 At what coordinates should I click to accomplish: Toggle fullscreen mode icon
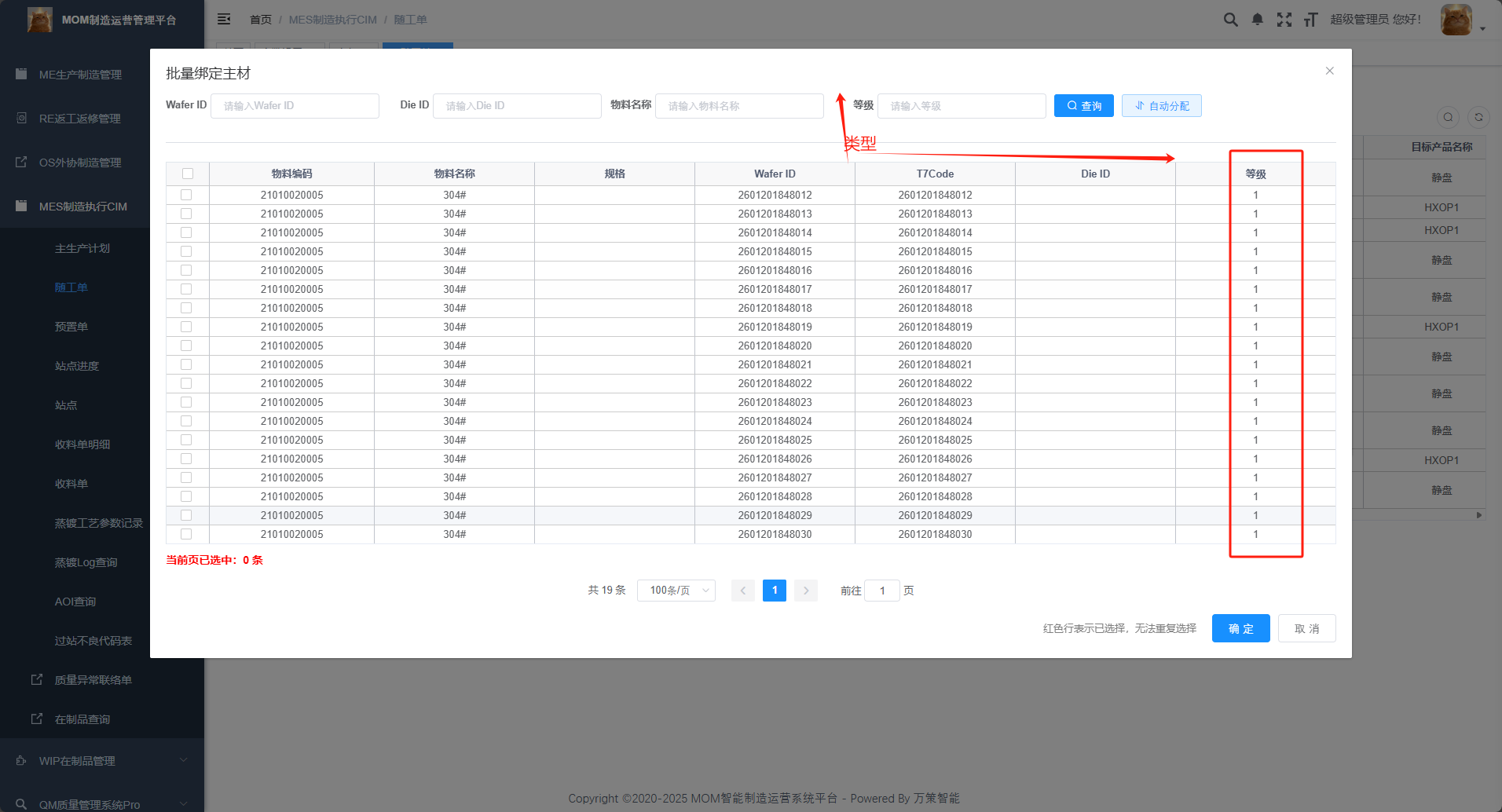[x=1284, y=20]
